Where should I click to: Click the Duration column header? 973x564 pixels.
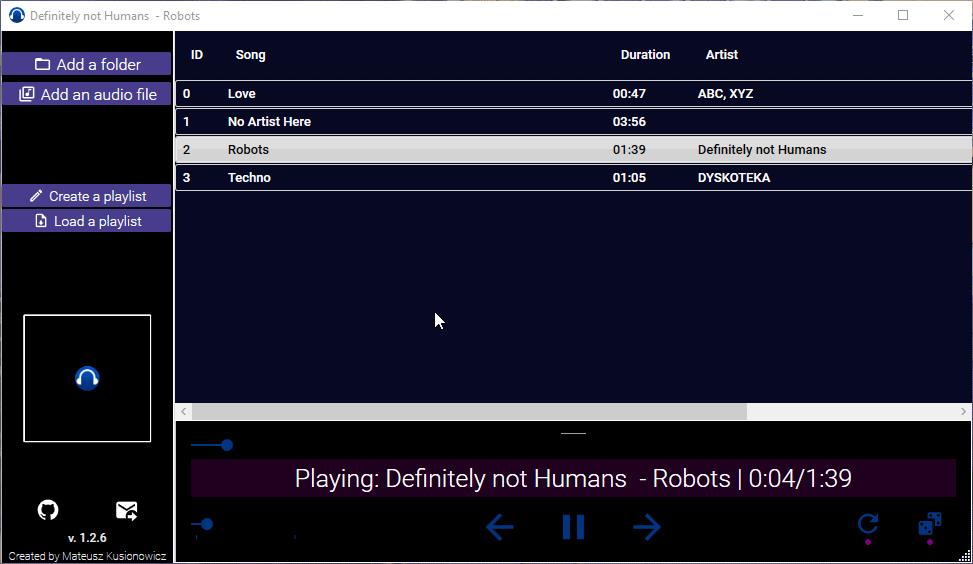645,55
